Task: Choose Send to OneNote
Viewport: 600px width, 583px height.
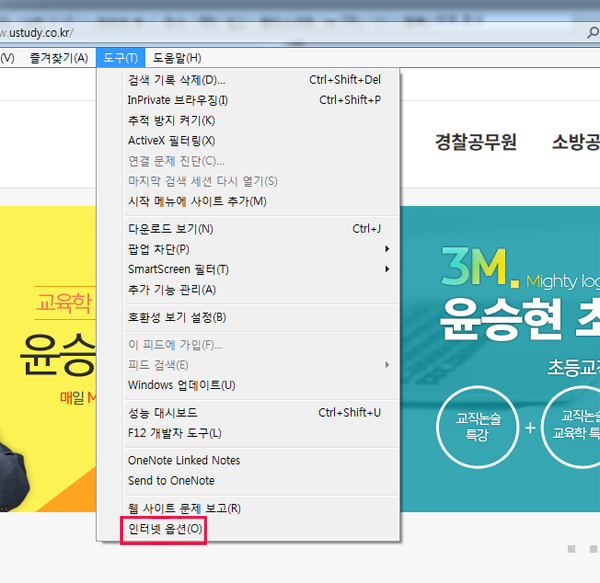Action: click(171, 481)
